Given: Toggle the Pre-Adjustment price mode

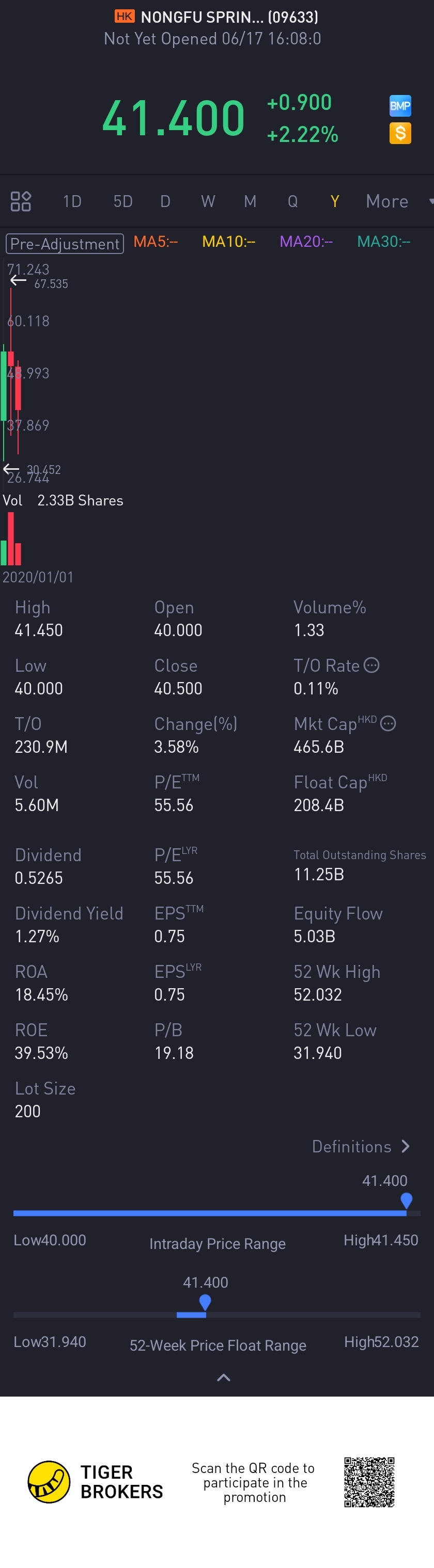Looking at the screenshot, I should [x=65, y=244].
